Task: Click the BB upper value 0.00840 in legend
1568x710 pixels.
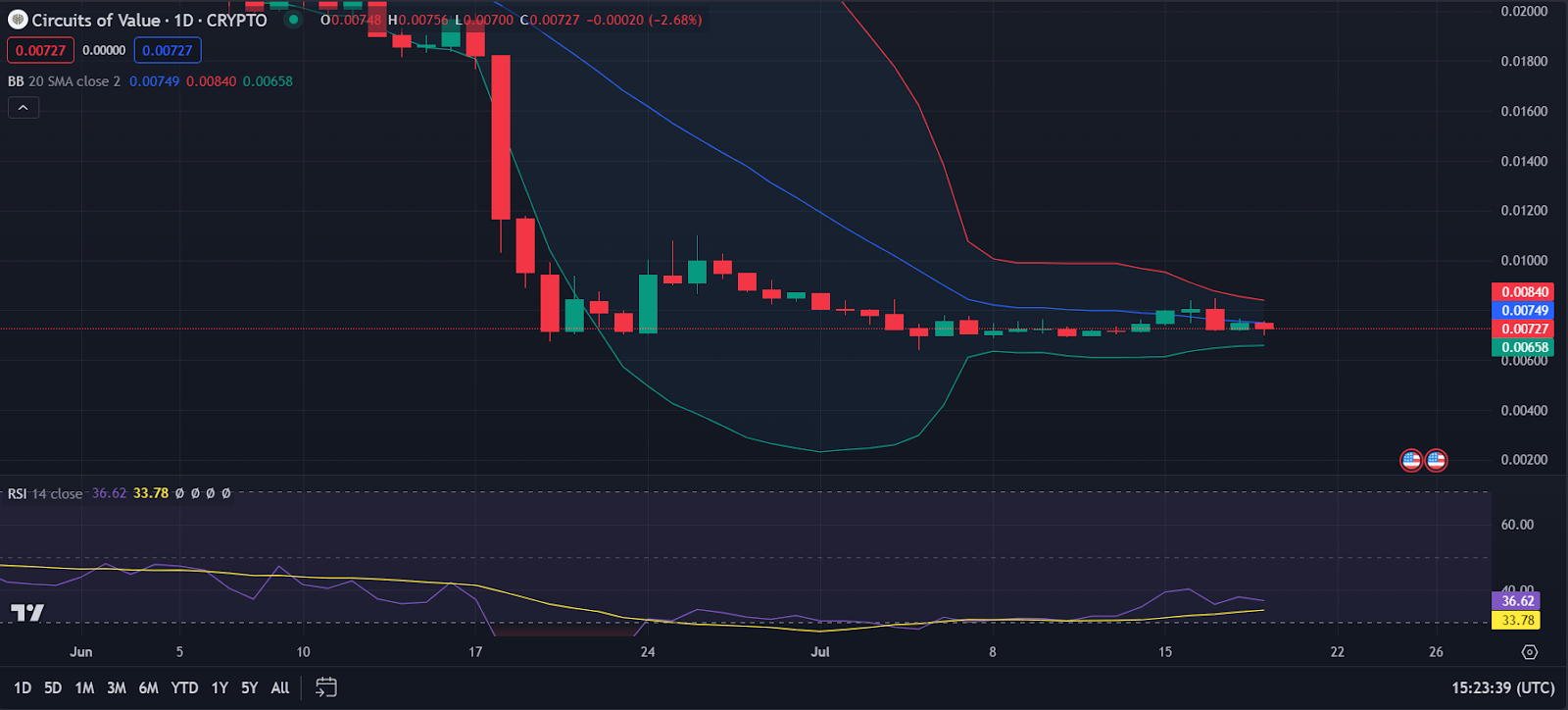Action: point(212,81)
